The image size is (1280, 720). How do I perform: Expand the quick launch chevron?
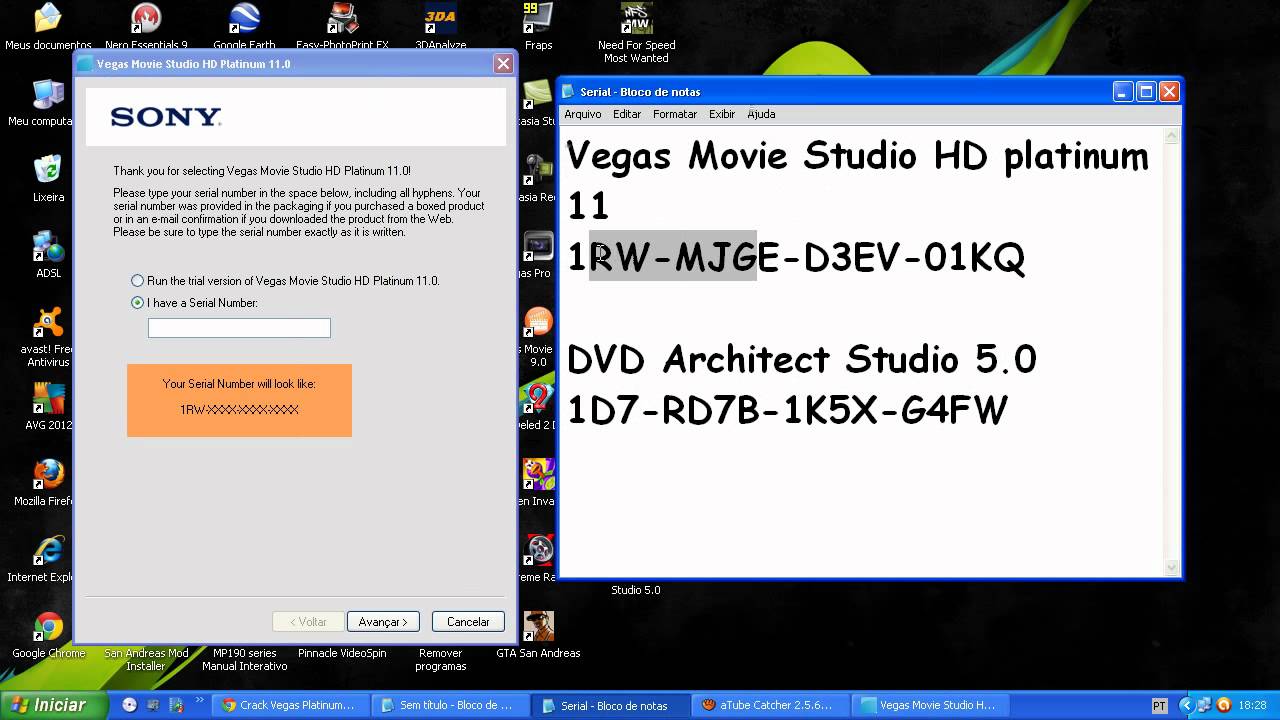200,701
